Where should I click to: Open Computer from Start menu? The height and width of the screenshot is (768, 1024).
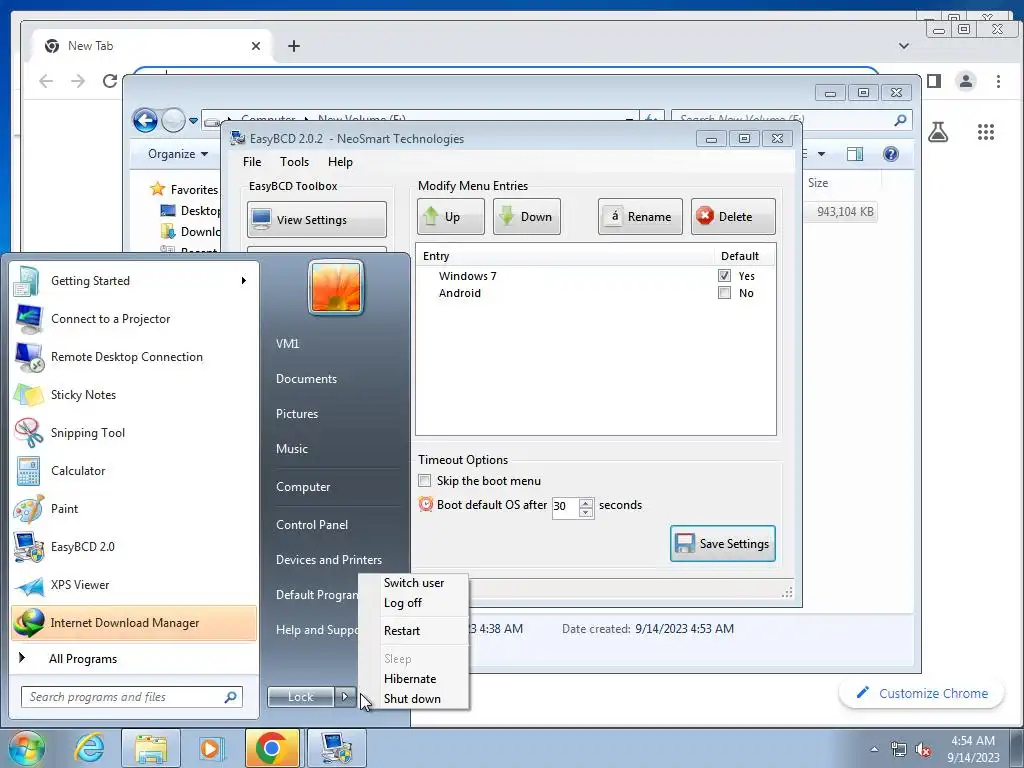coord(303,487)
